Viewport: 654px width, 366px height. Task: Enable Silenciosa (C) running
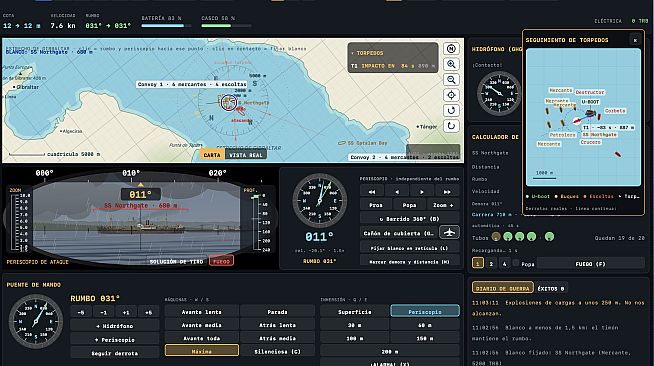coord(277,351)
